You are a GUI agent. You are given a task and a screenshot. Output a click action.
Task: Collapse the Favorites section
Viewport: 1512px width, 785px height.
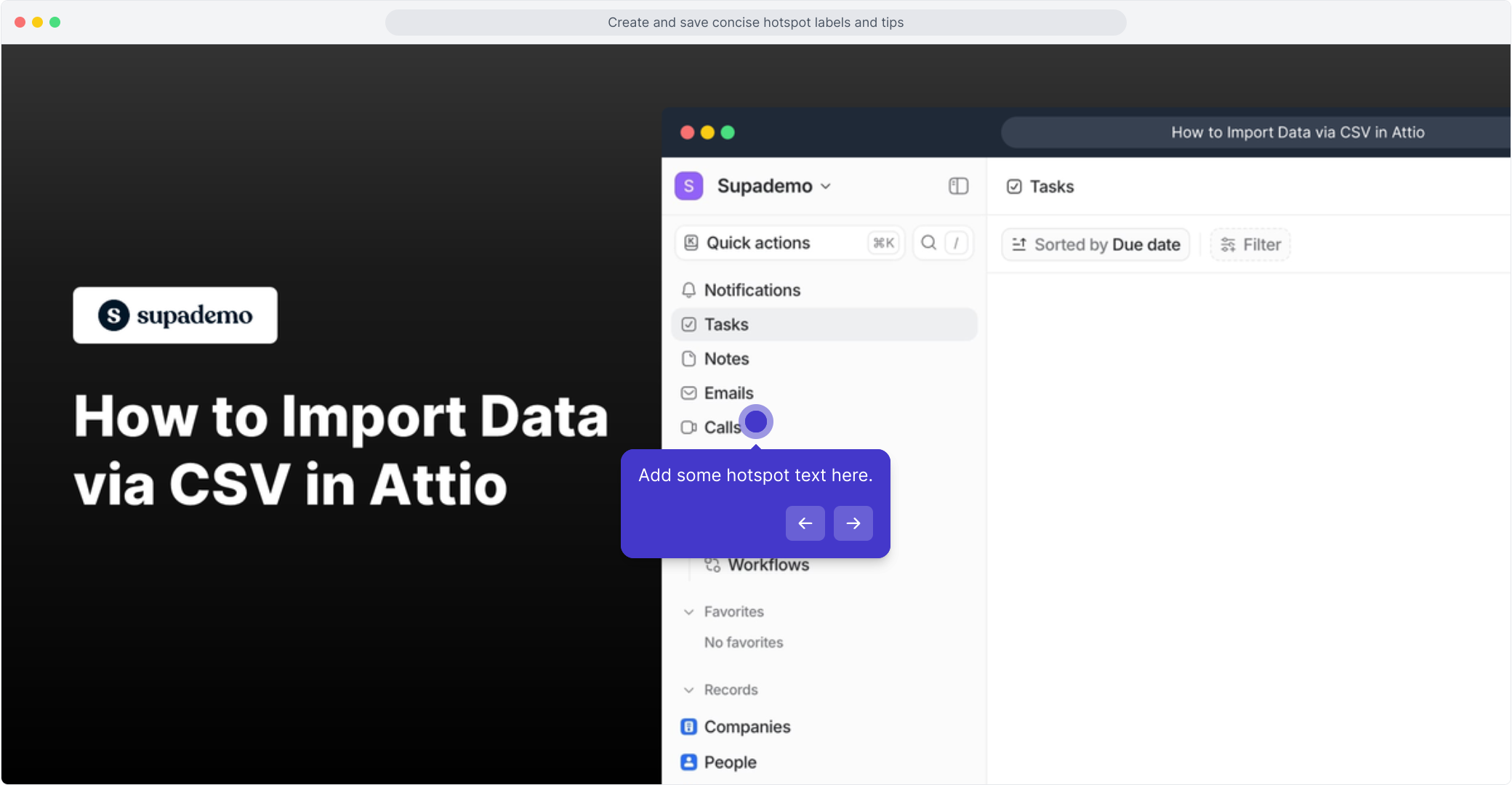coord(688,612)
